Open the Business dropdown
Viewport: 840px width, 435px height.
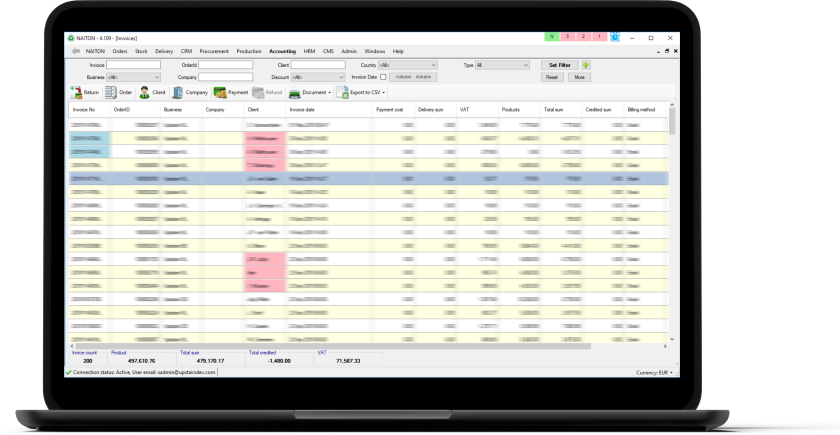(133, 77)
